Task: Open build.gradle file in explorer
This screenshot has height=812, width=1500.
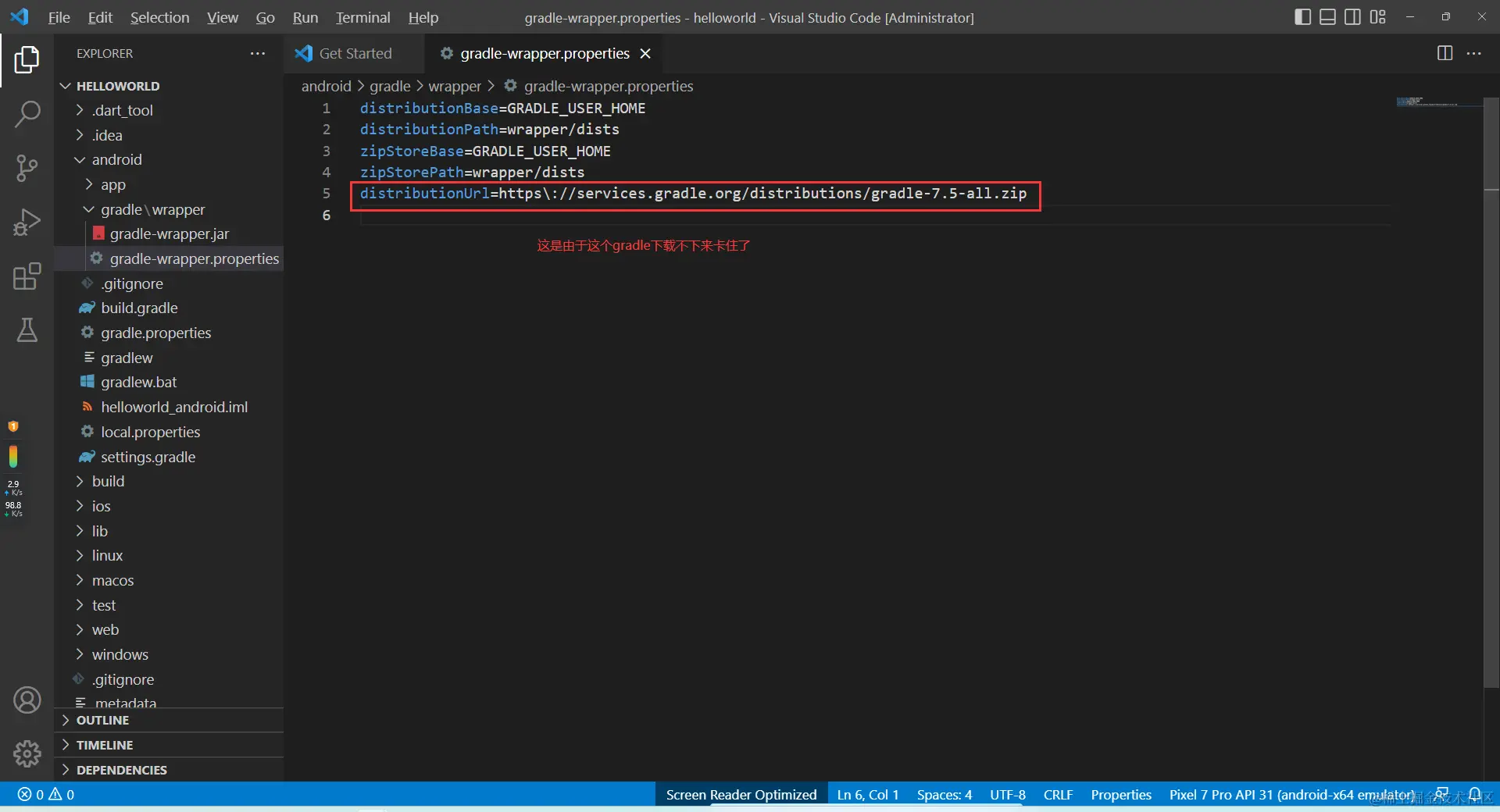Action: [x=139, y=308]
